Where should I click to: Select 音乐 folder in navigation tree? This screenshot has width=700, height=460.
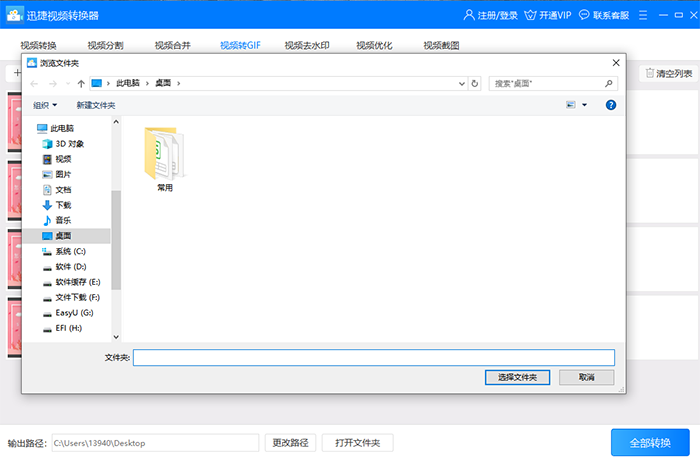point(57,220)
